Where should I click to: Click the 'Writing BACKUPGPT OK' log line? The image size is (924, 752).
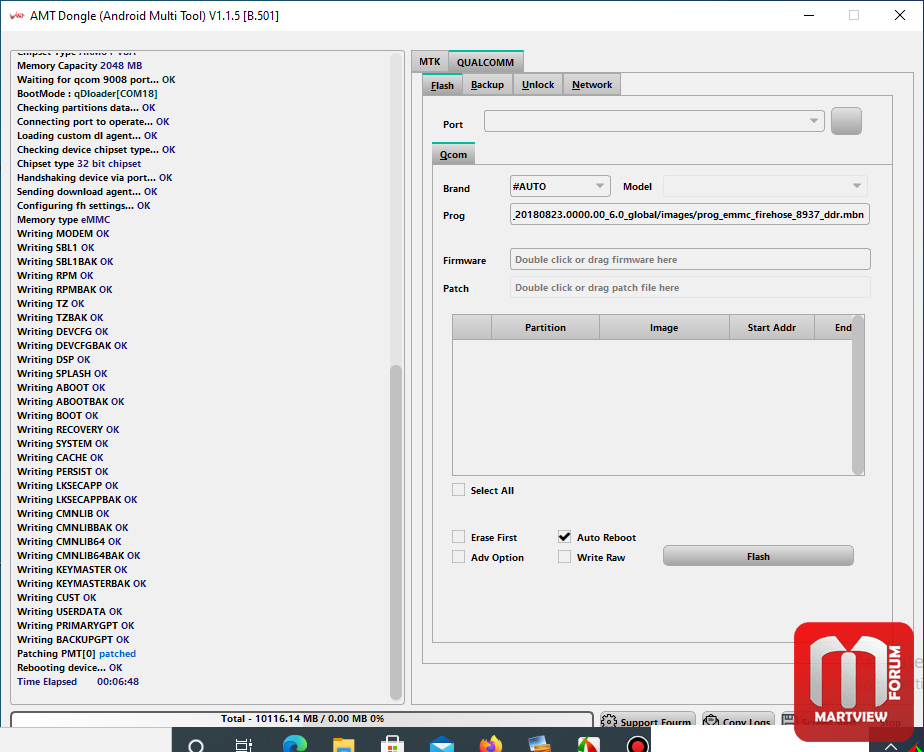pyautogui.click(x=73, y=639)
